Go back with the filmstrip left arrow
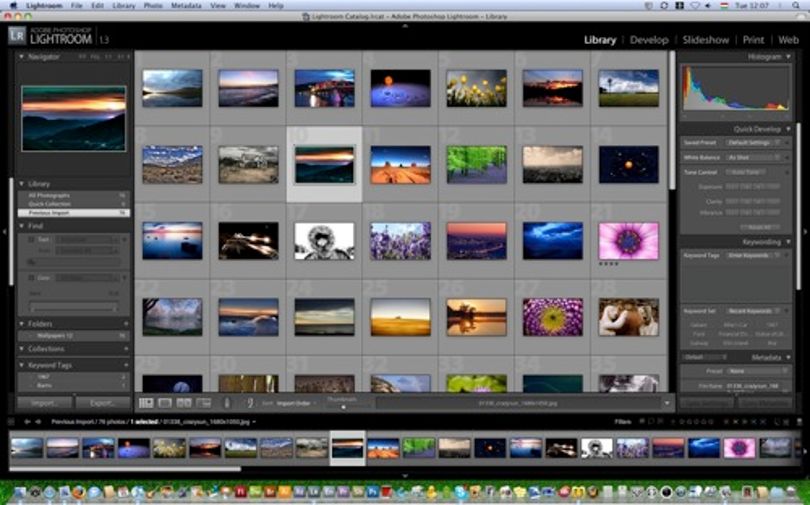 27,422
